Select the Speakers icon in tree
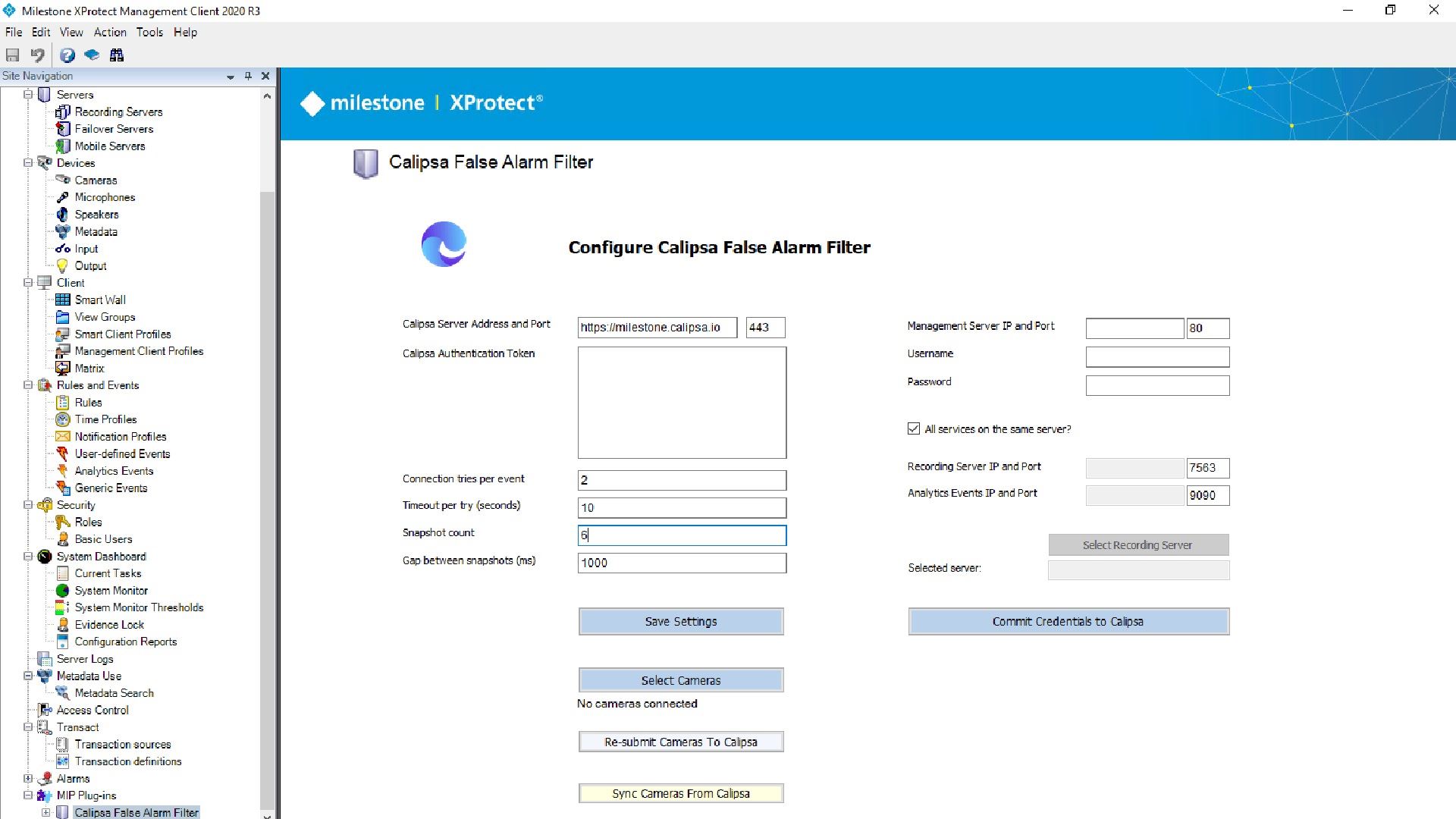Viewport: 1456px width, 819px height. tap(63, 214)
